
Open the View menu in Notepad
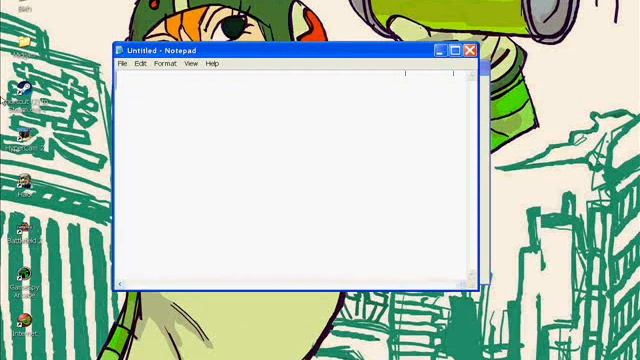(191, 64)
